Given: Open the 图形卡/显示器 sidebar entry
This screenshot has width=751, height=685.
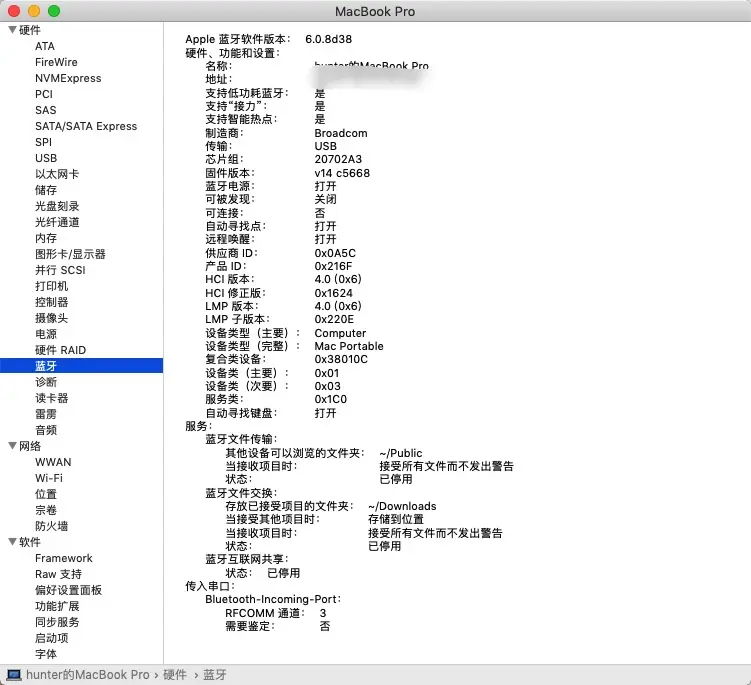Looking at the screenshot, I should pos(70,254).
